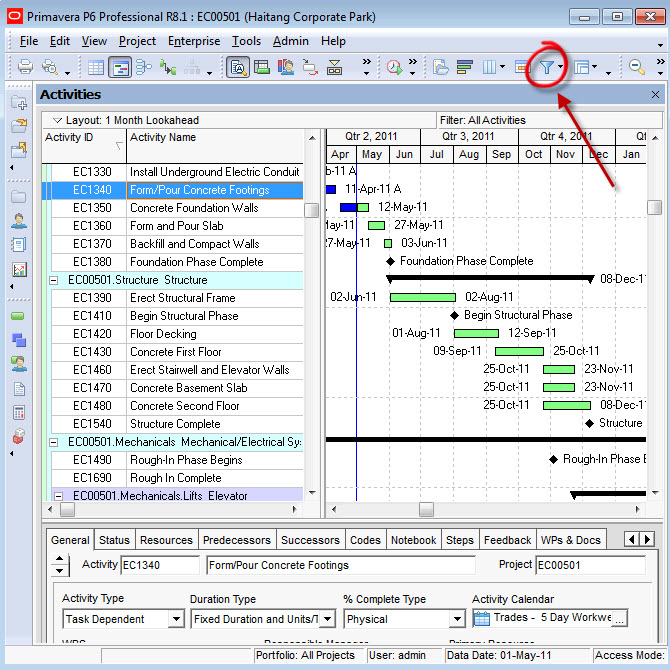The height and width of the screenshot is (670, 670).
Task: Switch to the Status tab
Action: (x=114, y=540)
